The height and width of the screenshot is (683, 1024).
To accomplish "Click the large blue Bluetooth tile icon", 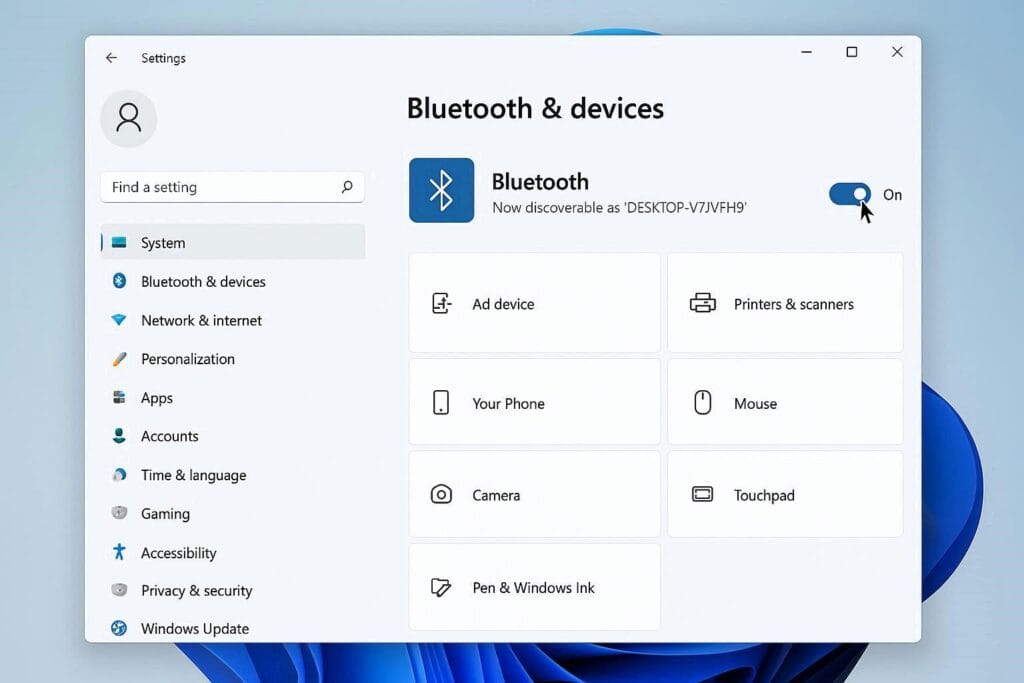I will pyautogui.click(x=441, y=190).
